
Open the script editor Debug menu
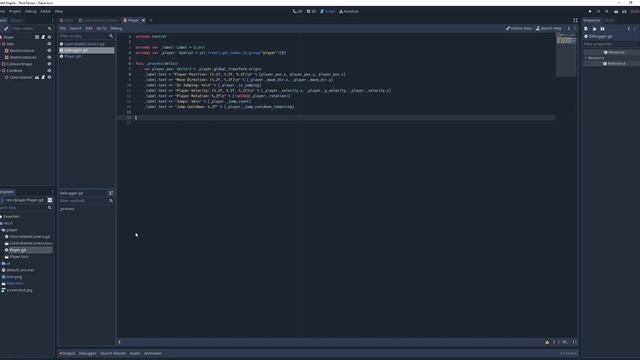pyautogui.click(x=116, y=28)
